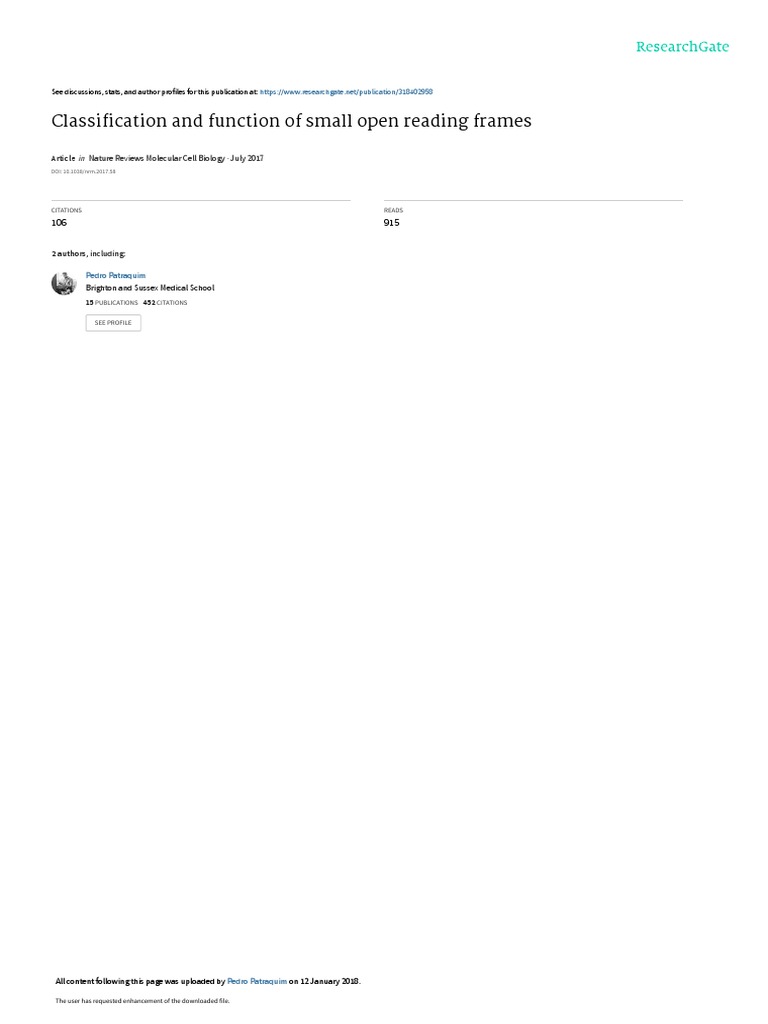Click the '2 authors, including' text
The image size is (768, 1024).
(88, 253)
